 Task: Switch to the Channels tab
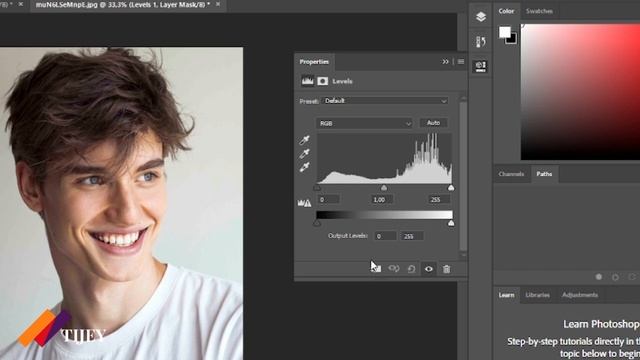click(511, 174)
